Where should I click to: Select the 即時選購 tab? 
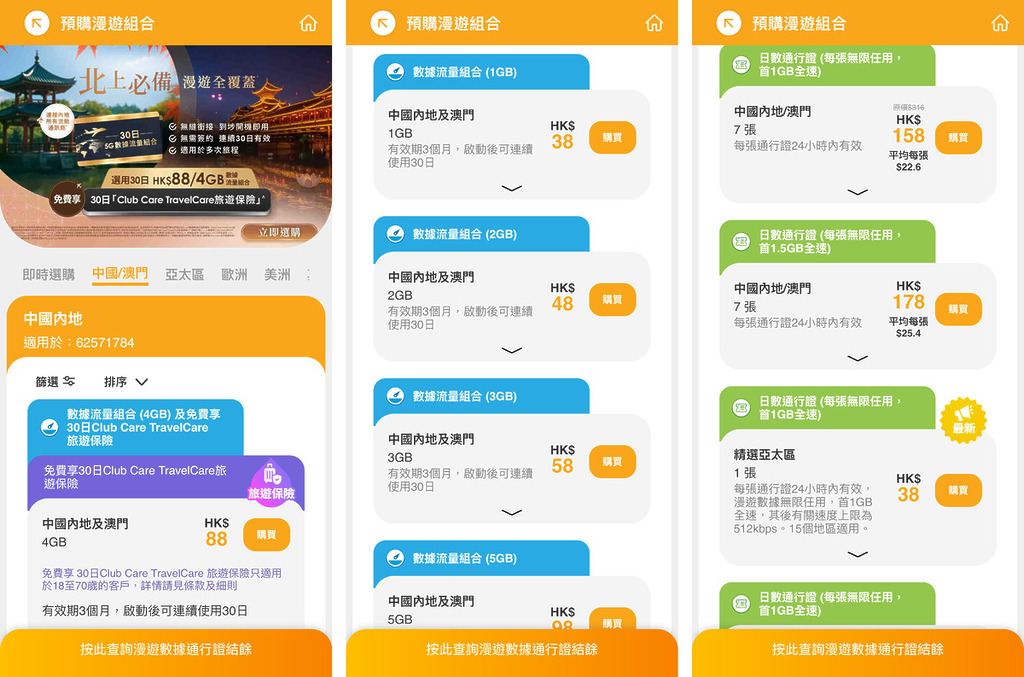49,274
